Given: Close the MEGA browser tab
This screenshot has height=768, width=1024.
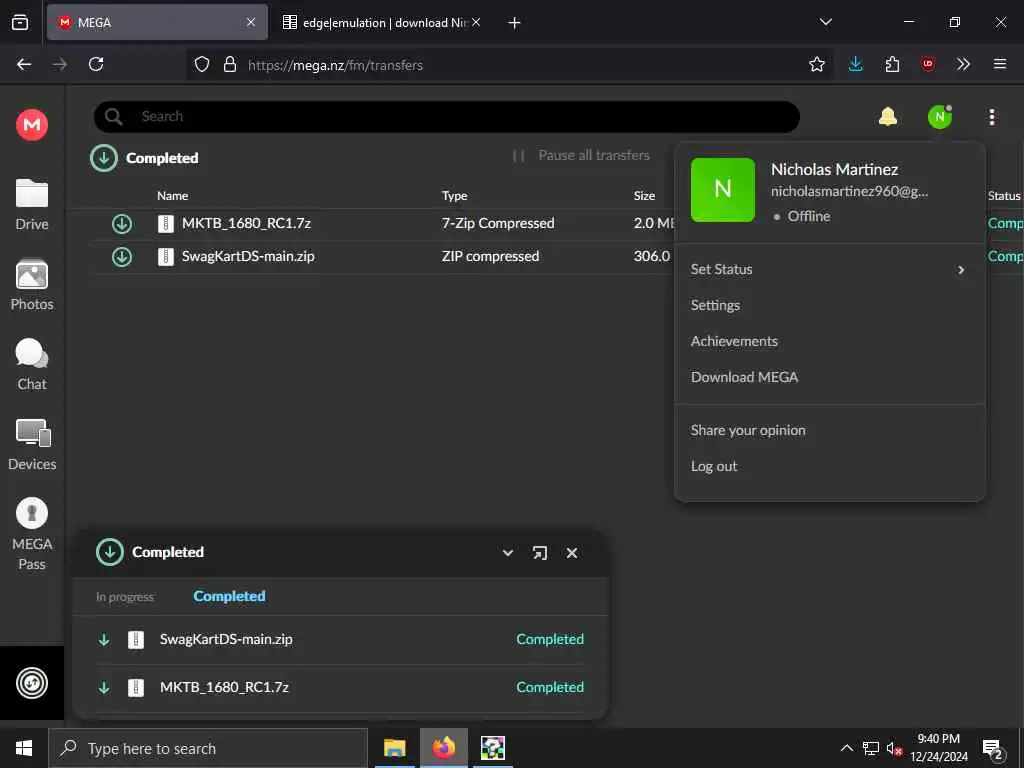Looking at the screenshot, I should click(x=251, y=22).
